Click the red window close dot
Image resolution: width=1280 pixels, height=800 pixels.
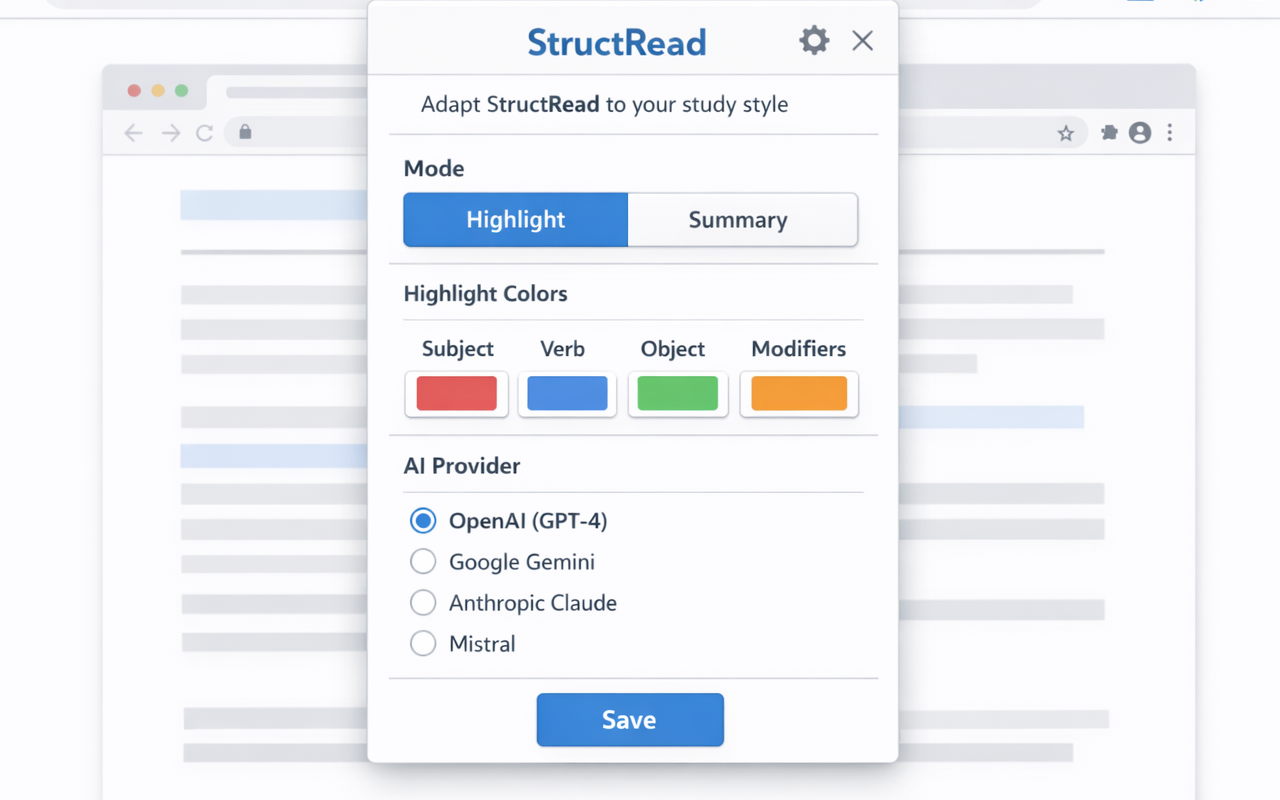pyautogui.click(x=134, y=91)
